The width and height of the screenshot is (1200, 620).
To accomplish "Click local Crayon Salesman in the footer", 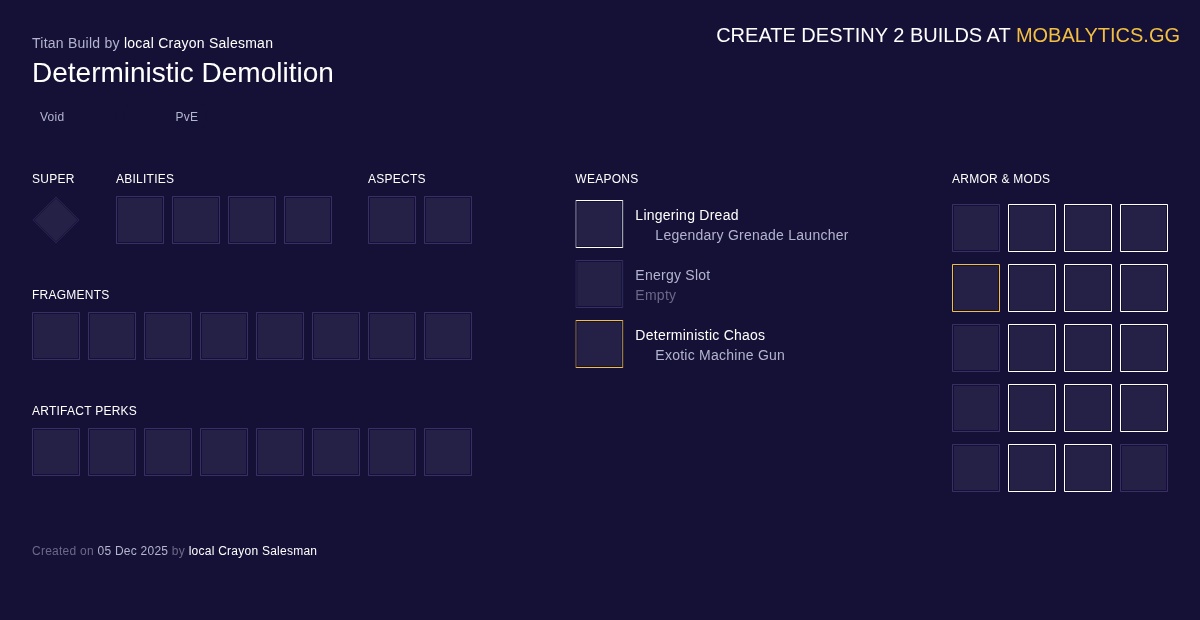I will click(252, 551).
